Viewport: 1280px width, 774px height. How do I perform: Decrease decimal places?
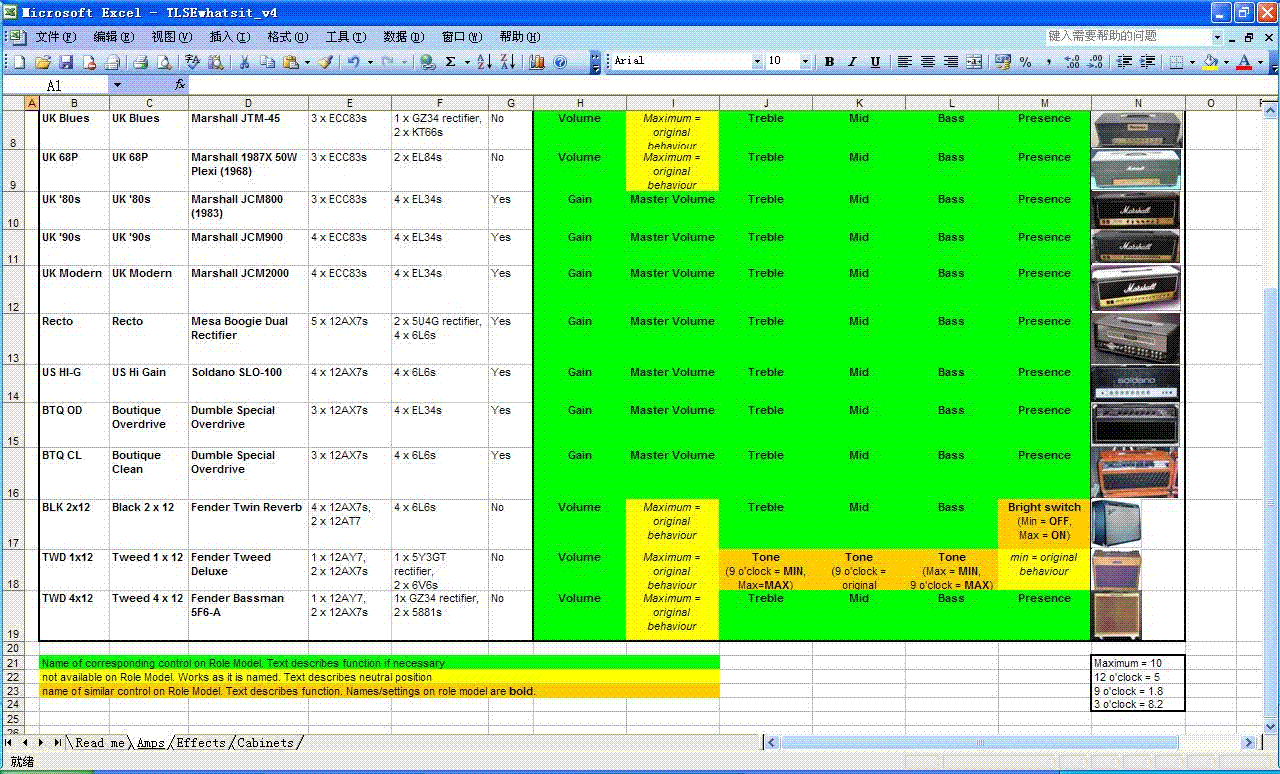[x=1095, y=62]
